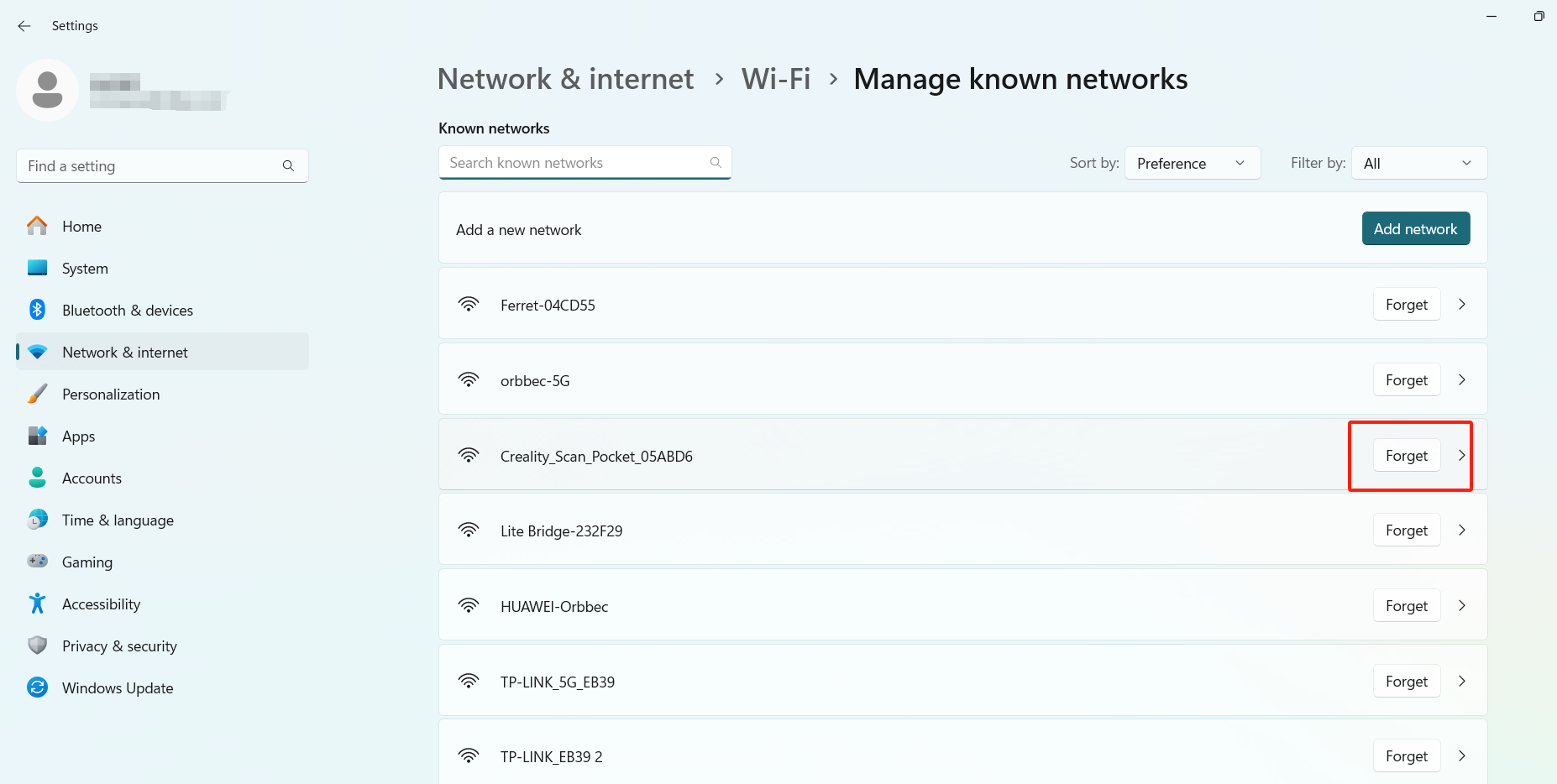
Task: Open Personalization settings in sidebar
Action: [111, 395]
